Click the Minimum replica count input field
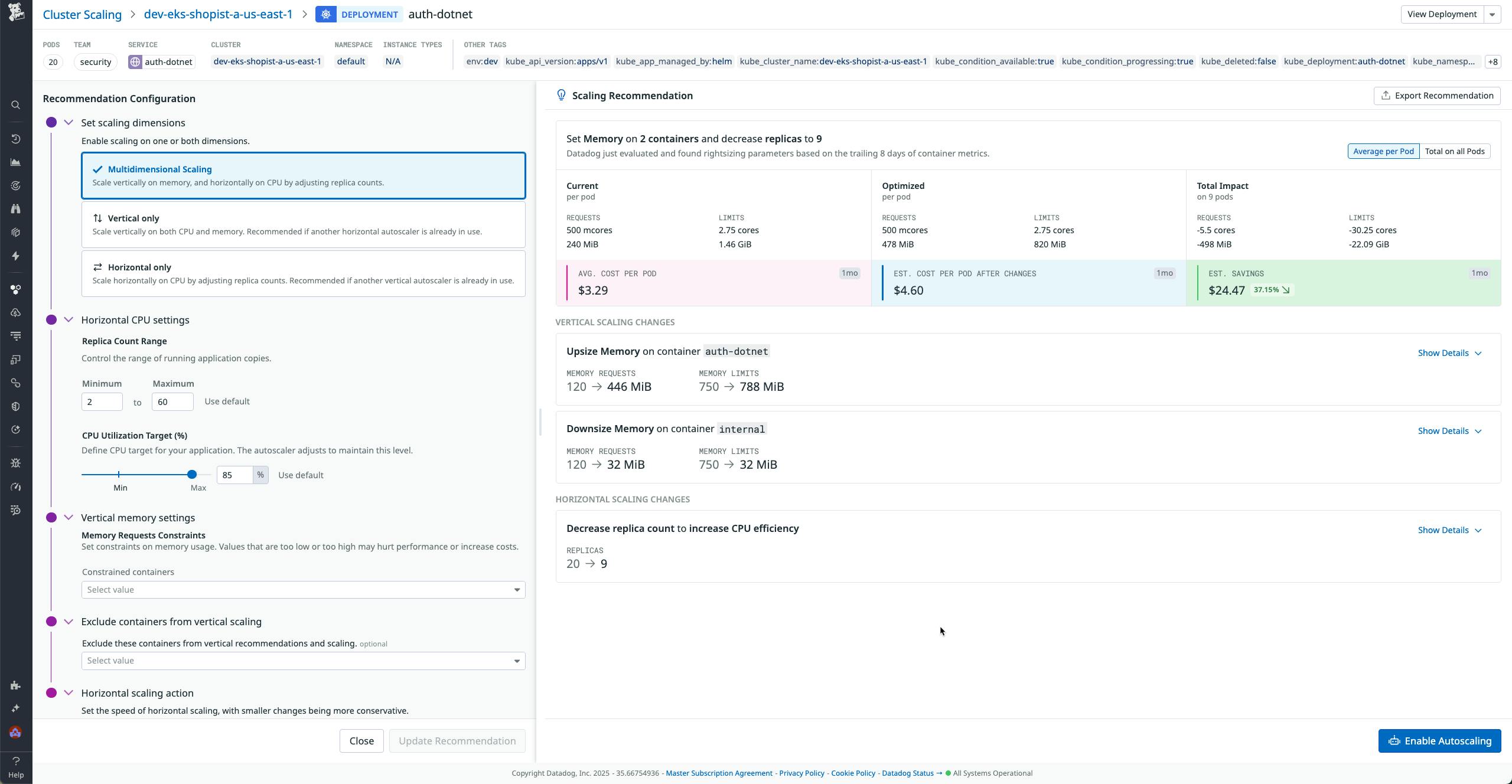 tap(102, 401)
